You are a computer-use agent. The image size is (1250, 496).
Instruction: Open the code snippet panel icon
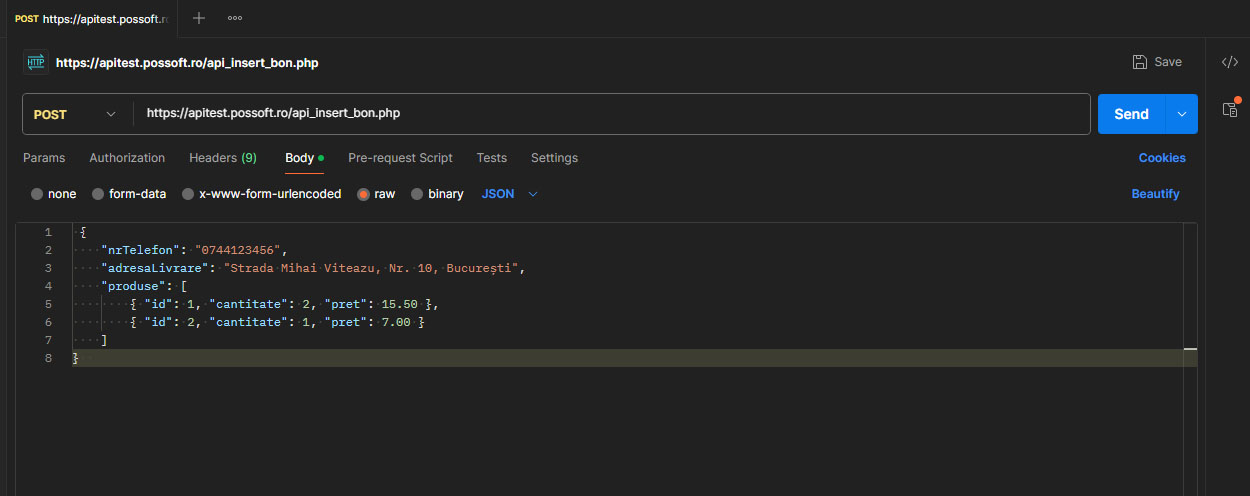tap(1229, 62)
